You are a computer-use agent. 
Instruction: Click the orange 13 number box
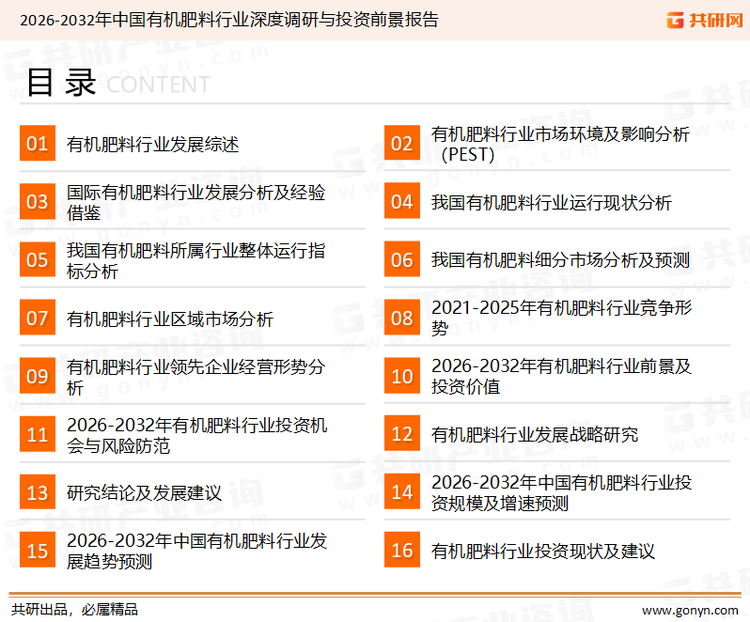coord(37,492)
